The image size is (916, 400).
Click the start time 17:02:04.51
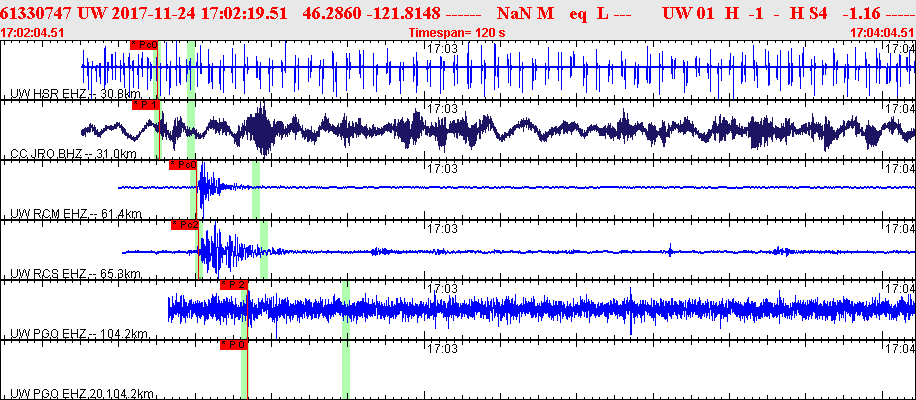pyautogui.click(x=30, y=32)
